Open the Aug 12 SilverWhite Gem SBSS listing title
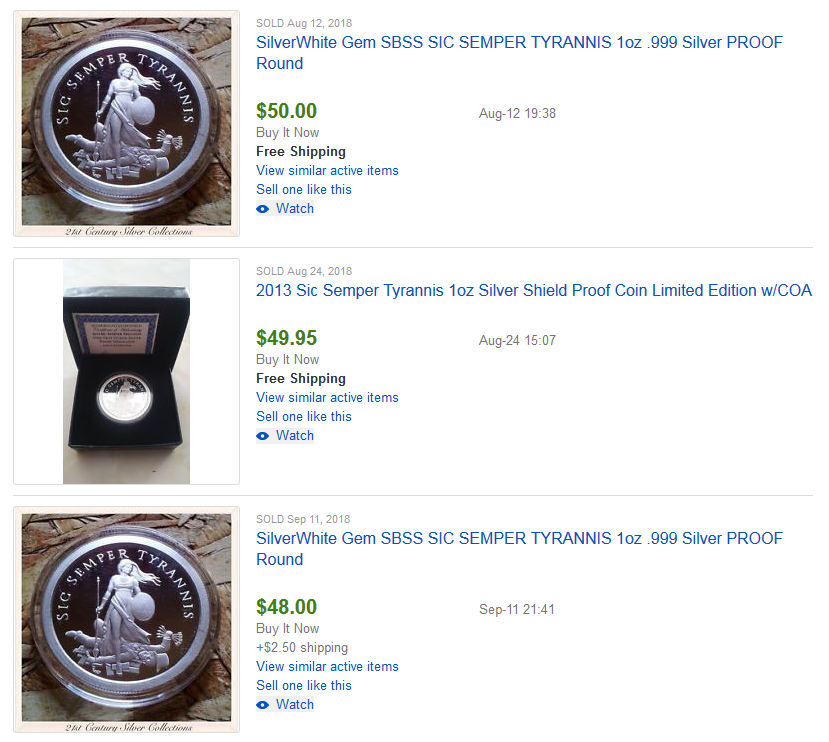 pyautogui.click(x=519, y=53)
